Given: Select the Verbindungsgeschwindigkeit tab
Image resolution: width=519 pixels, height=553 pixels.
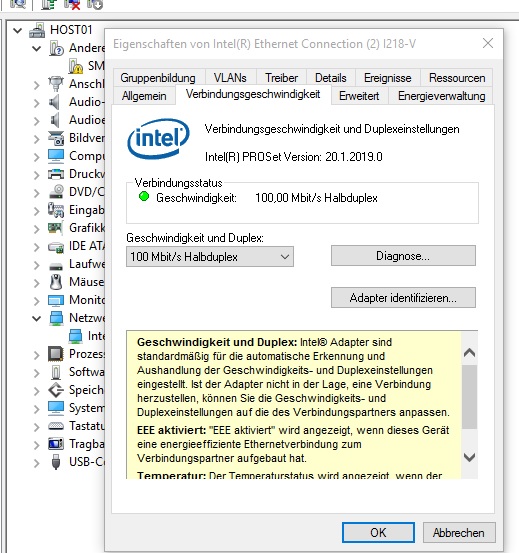Looking at the screenshot, I should [x=253, y=94].
